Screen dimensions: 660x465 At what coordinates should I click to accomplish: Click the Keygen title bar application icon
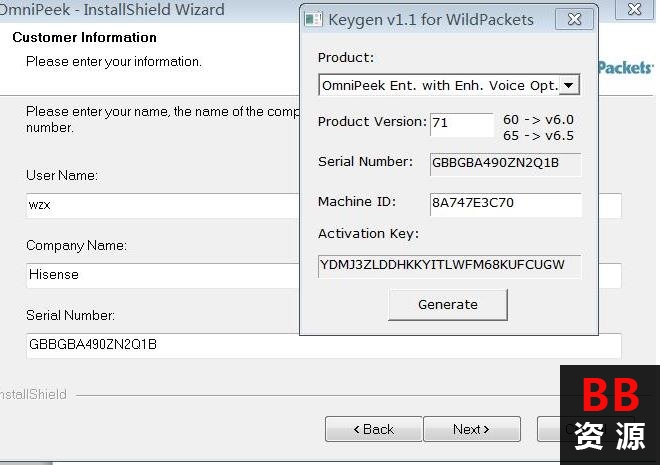(313, 19)
